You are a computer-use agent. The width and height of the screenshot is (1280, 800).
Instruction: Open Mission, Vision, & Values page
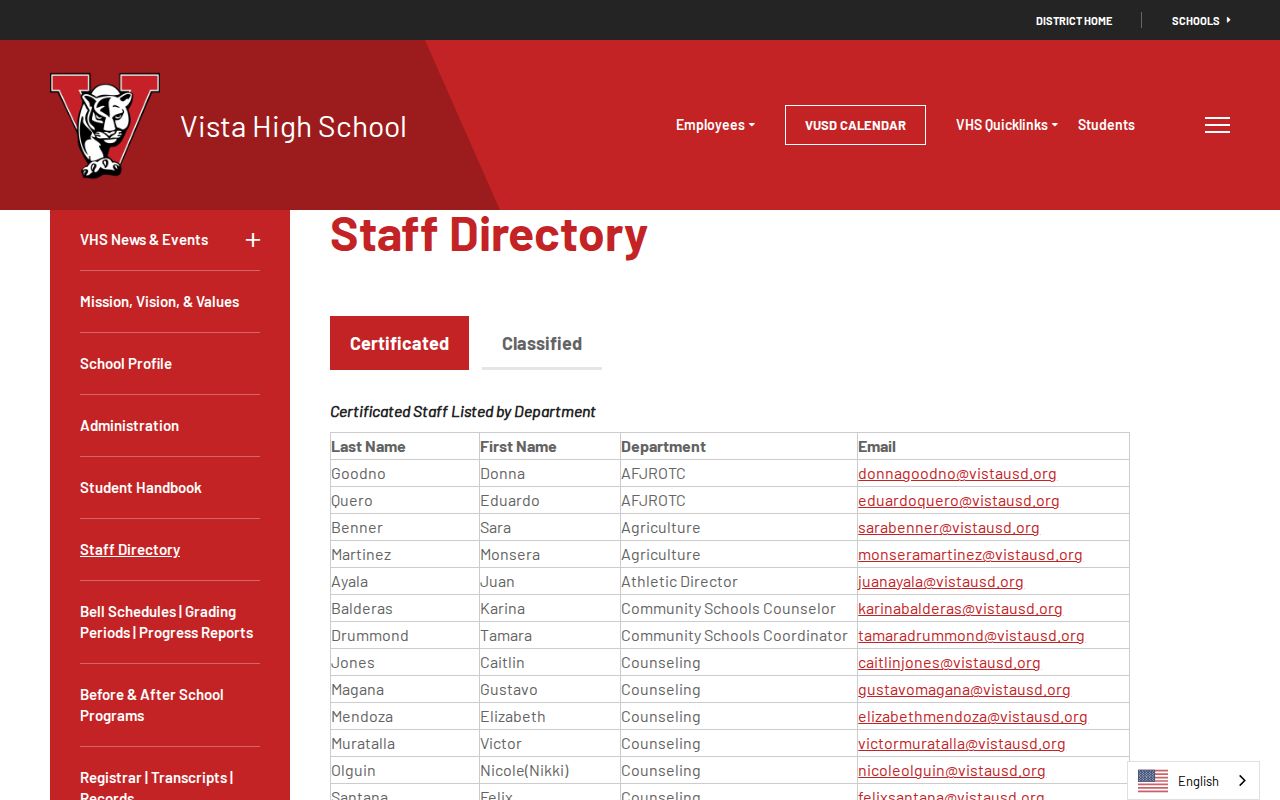[159, 302]
